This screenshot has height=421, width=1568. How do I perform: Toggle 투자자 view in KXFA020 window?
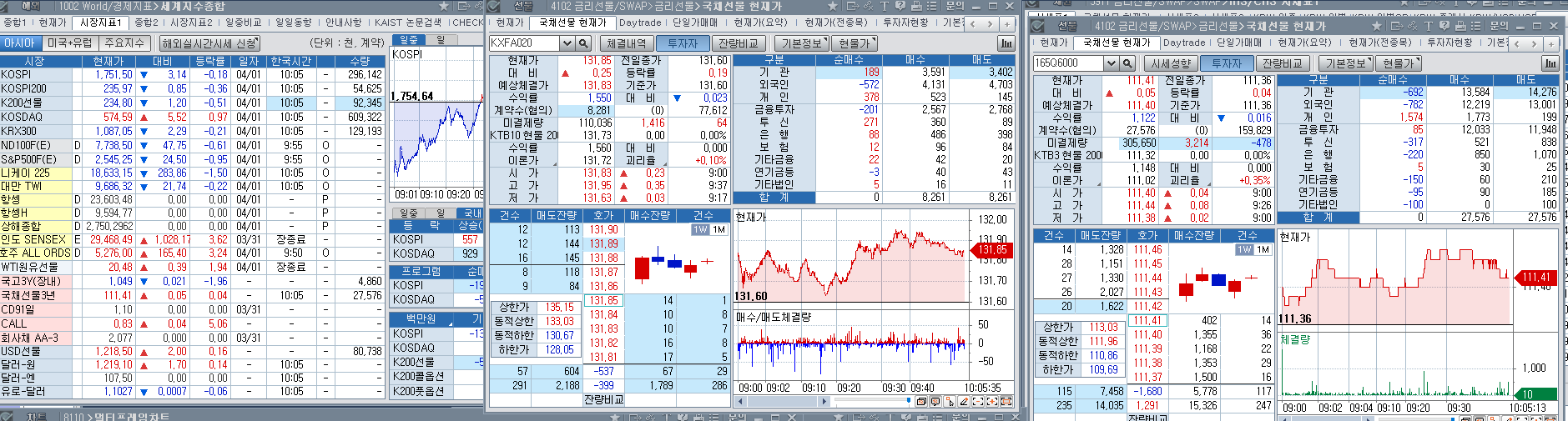pyautogui.click(x=683, y=43)
